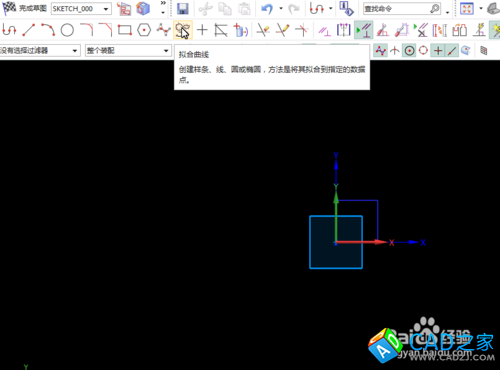Select the Arc tool
Image resolution: width=500 pixels, height=370 pixels.
pyautogui.click(x=48, y=30)
